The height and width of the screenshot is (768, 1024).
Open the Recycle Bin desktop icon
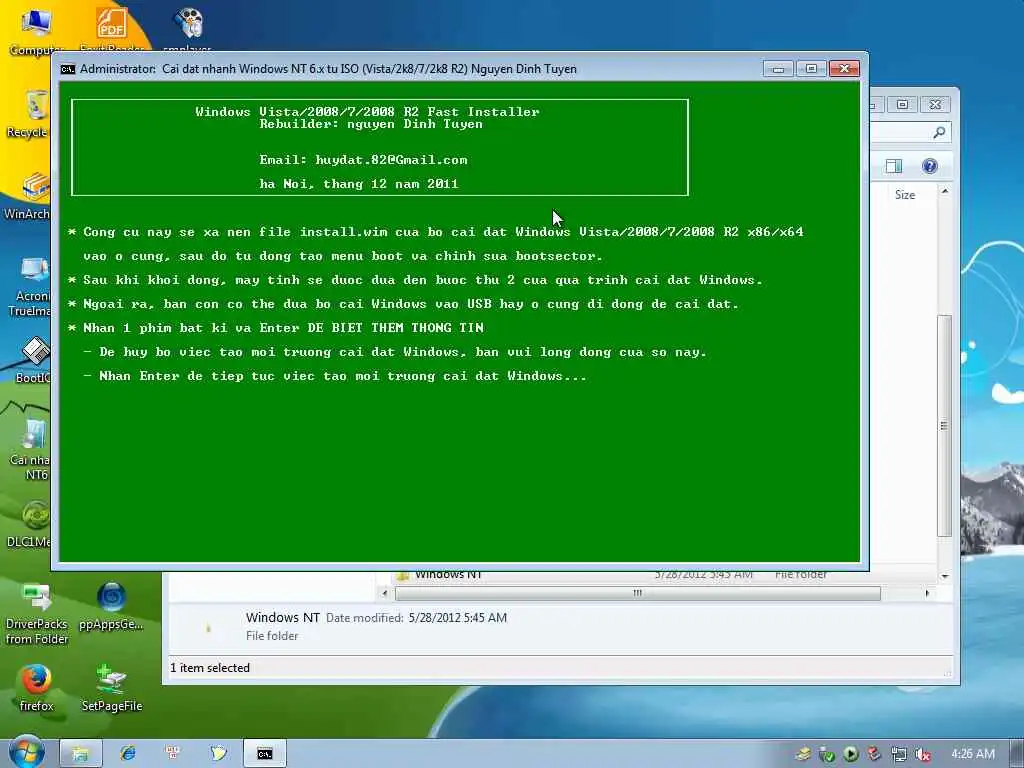[29, 114]
